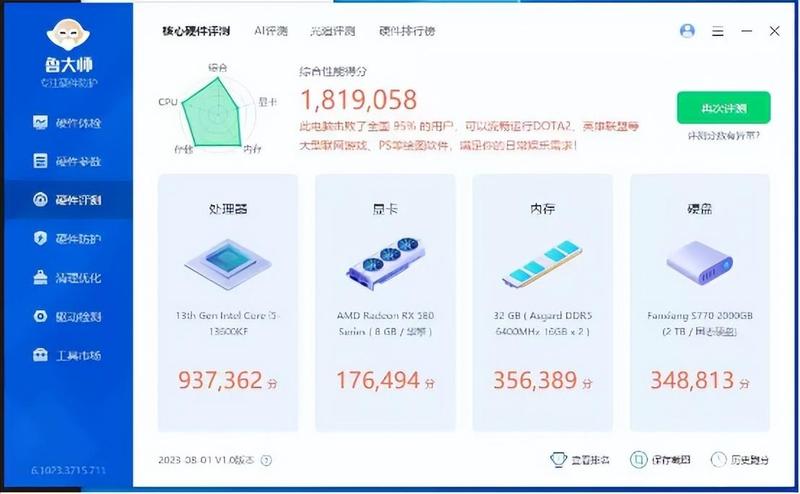The height and width of the screenshot is (494, 800).
Task: Click the 2023-08-01 V1.0版本 text
Action: [206, 460]
